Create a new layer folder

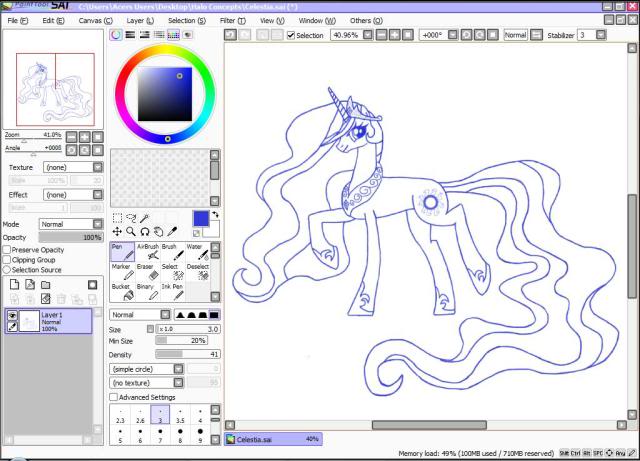[46, 285]
